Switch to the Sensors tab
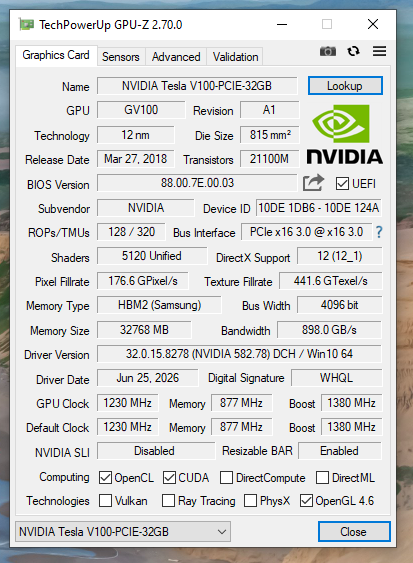 click(x=121, y=57)
